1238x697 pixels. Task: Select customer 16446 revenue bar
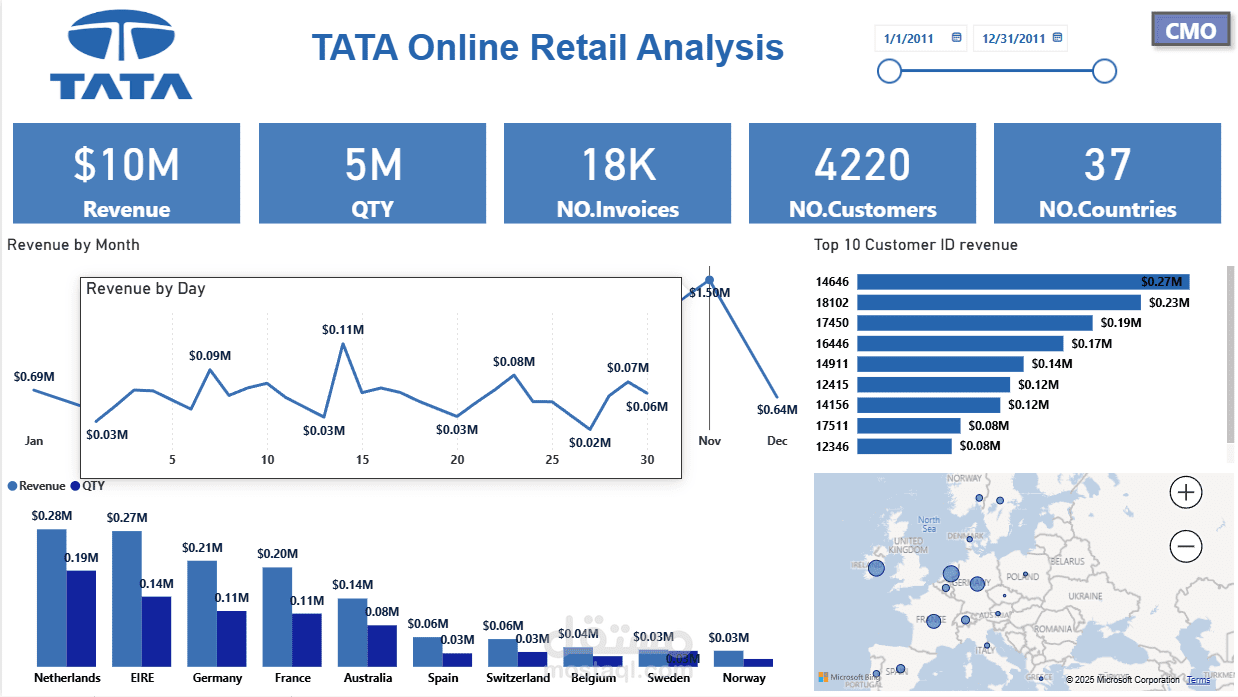point(960,343)
